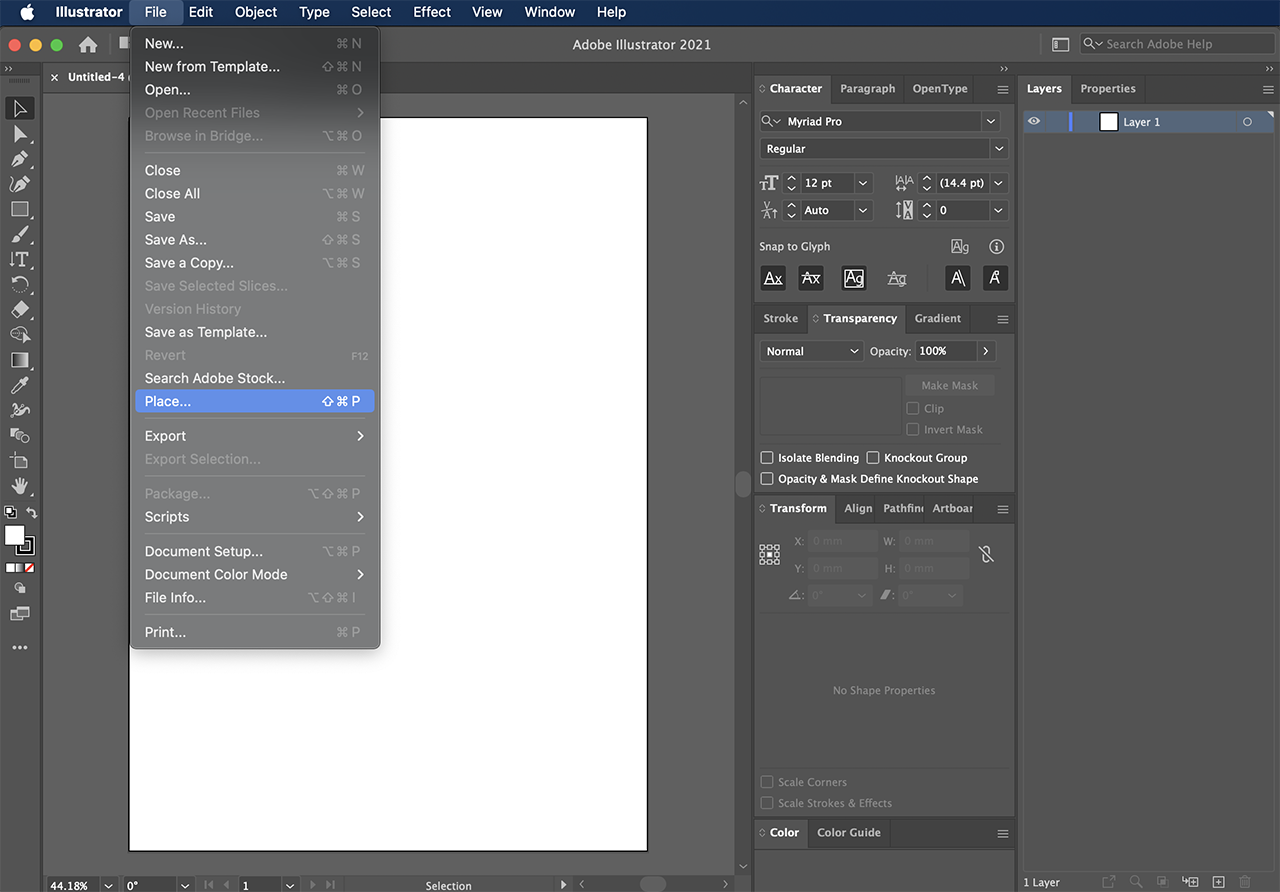Toggle the x-height snap button
Screen dimensions: 1280x892
[811, 278]
